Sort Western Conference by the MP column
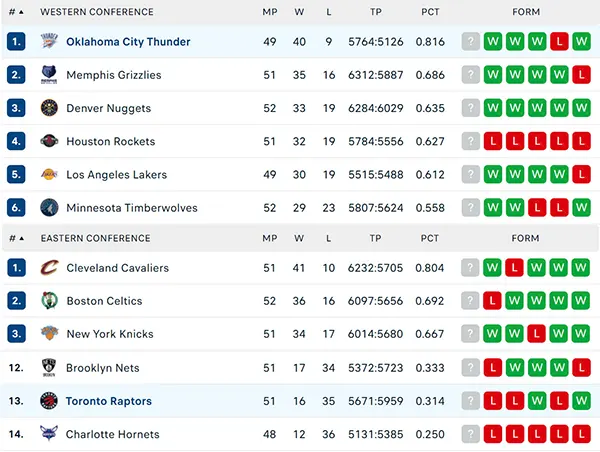 (x=269, y=12)
